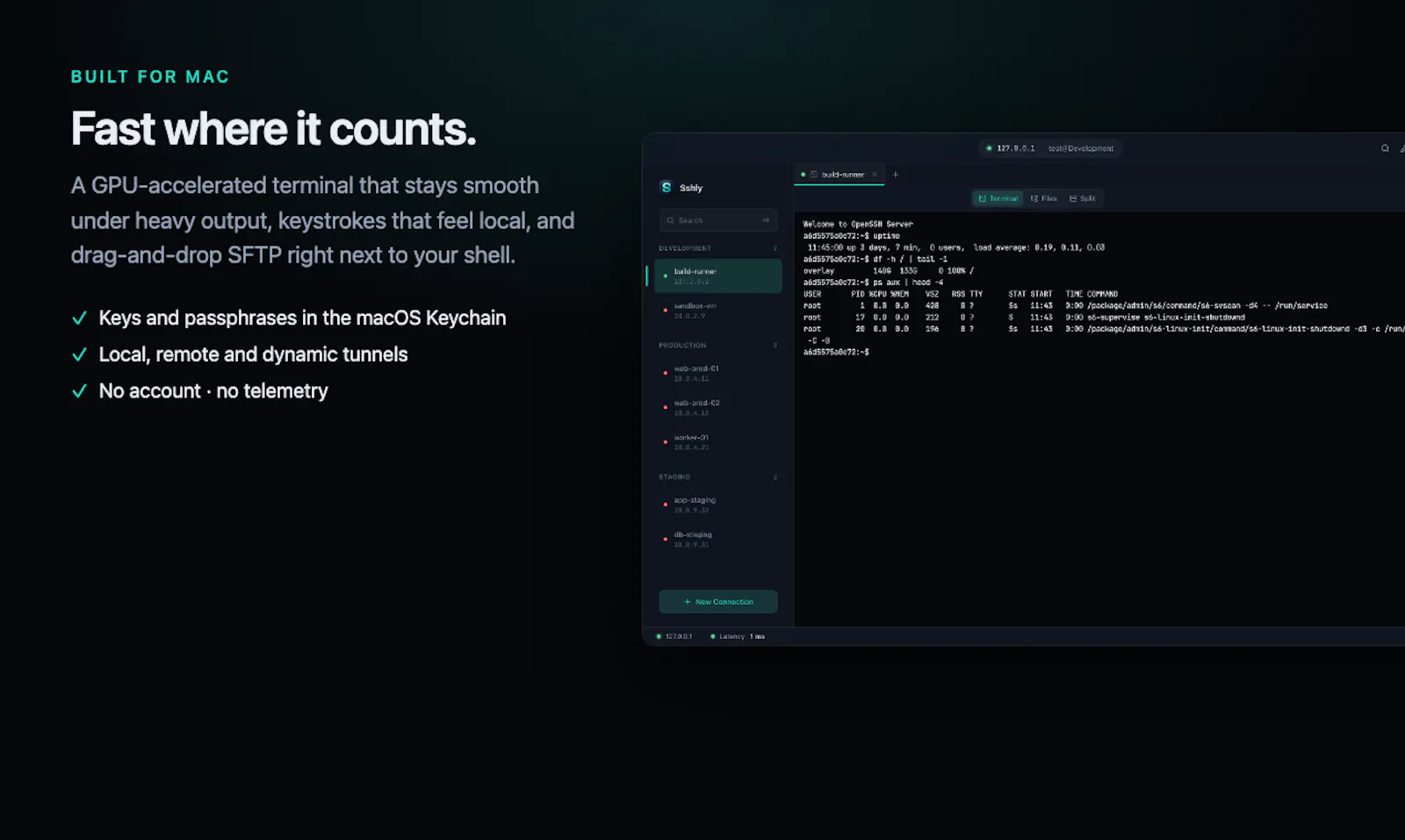Click the 'ps aux | head -4' command line
The width and height of the screenshot is (1405, 840).
pos(874,282)
